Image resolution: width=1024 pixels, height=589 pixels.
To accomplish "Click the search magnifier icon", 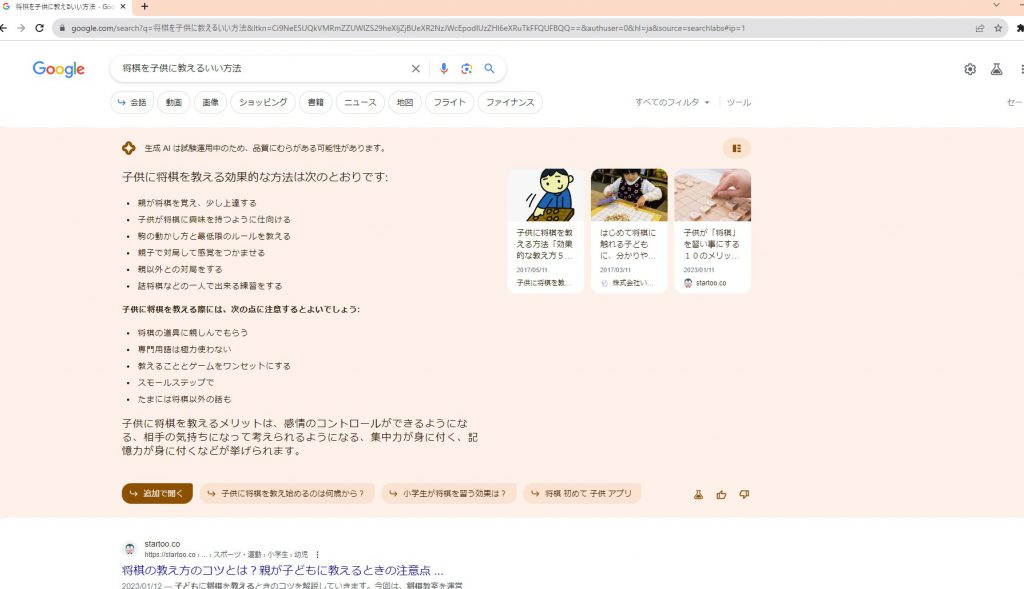I will tap(489, 68).
